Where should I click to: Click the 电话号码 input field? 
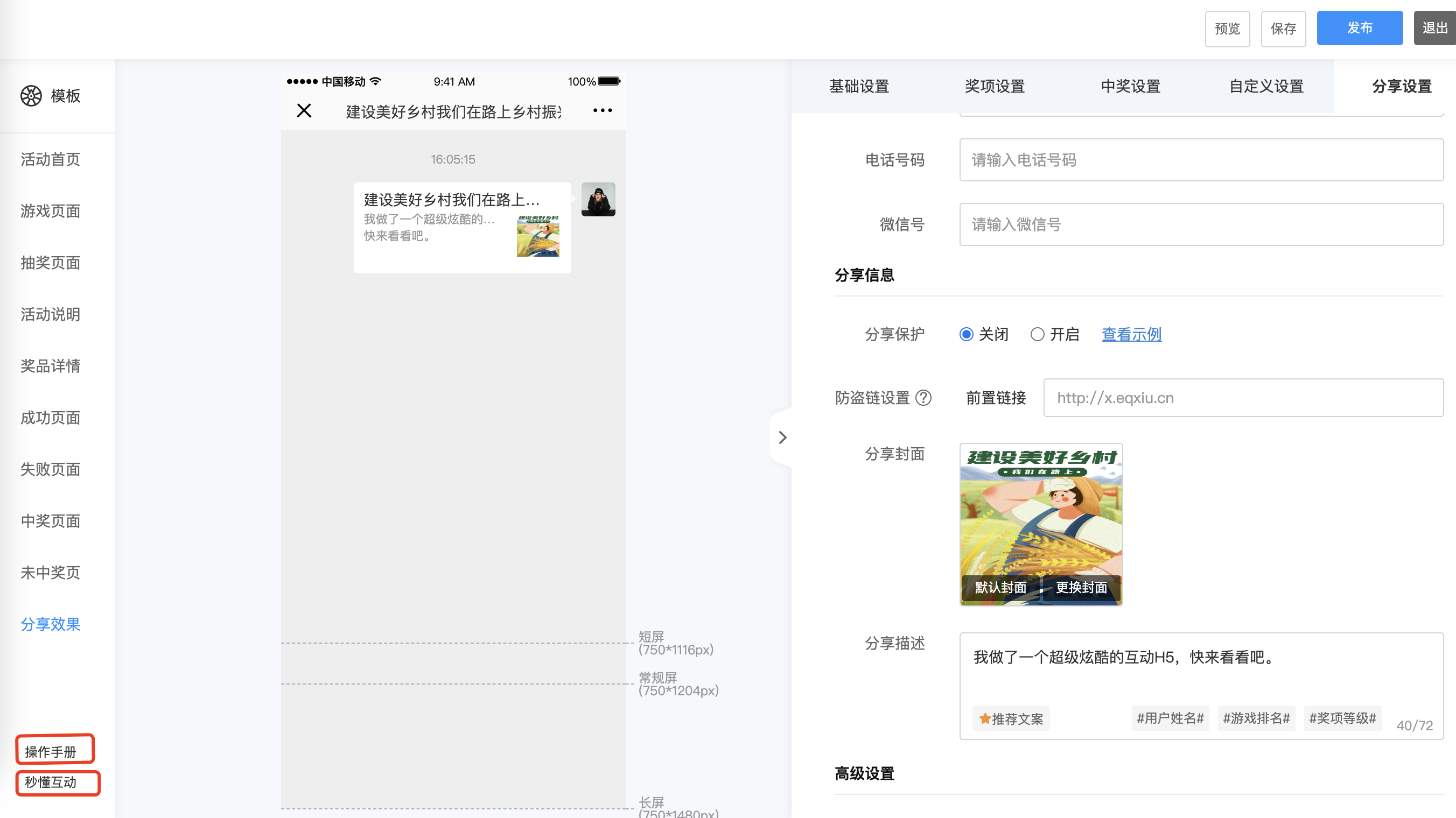pos(1201,160)
